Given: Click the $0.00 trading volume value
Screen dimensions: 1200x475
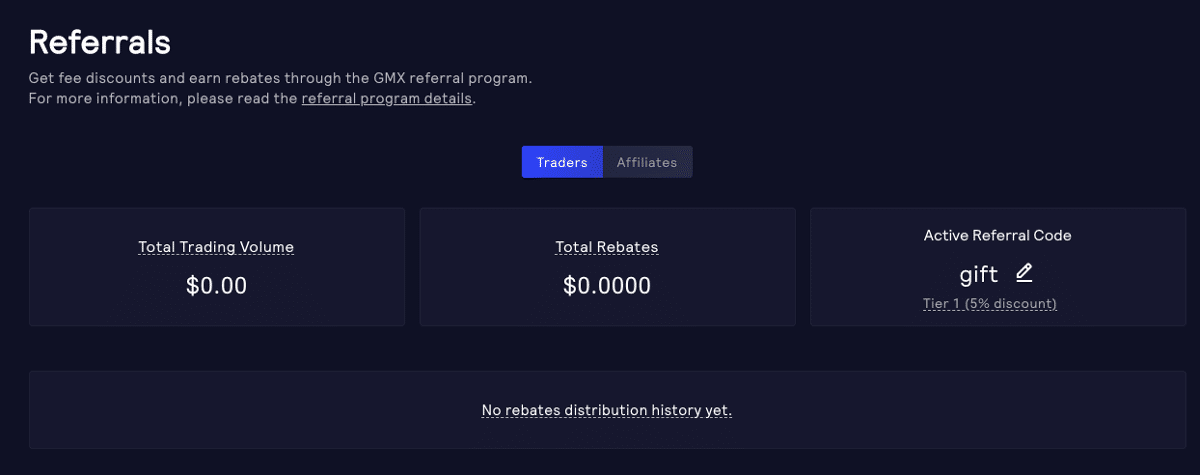Looking at the screenshot, I should click(x=216, y=286).
